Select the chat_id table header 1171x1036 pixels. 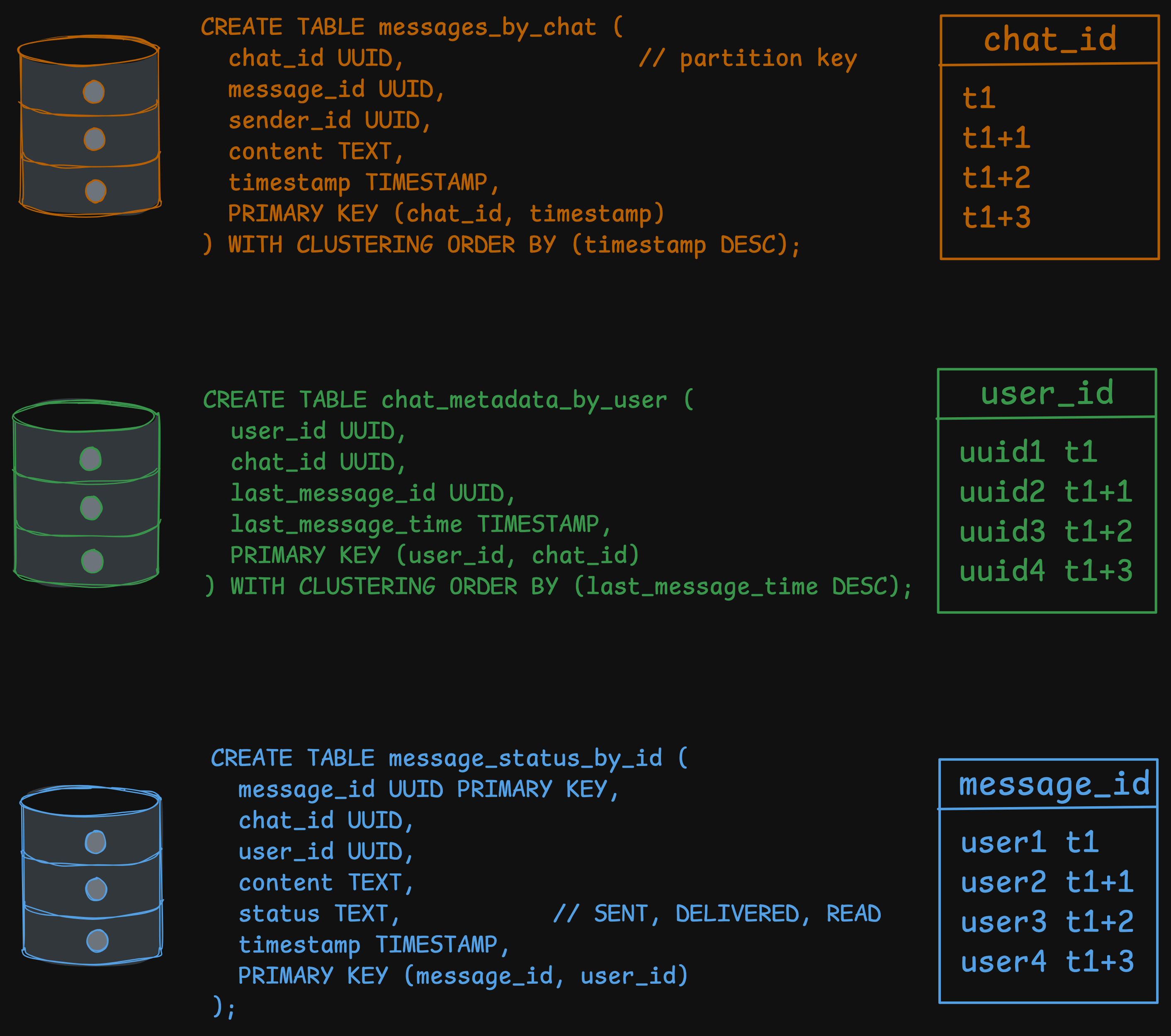[1050, 40]
